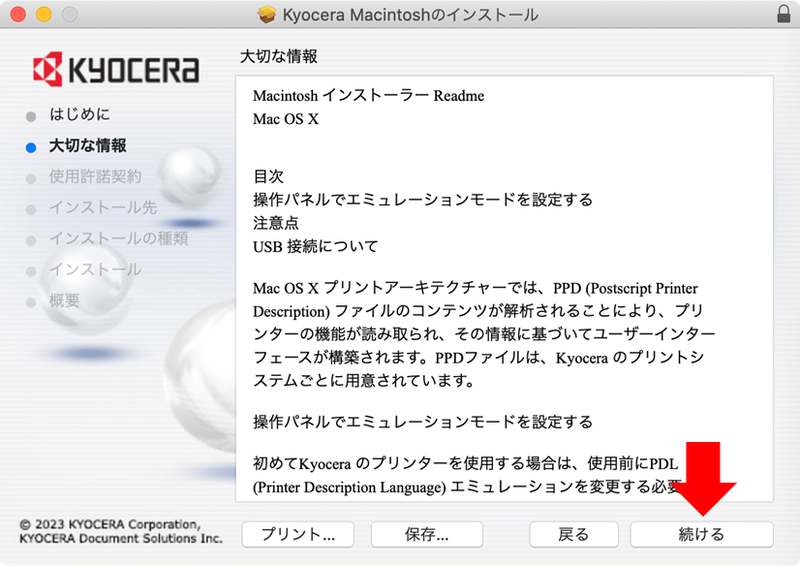Click the 目次 heading in readme
The height and width of the screenshot is (566, 800).
point(268,176)
